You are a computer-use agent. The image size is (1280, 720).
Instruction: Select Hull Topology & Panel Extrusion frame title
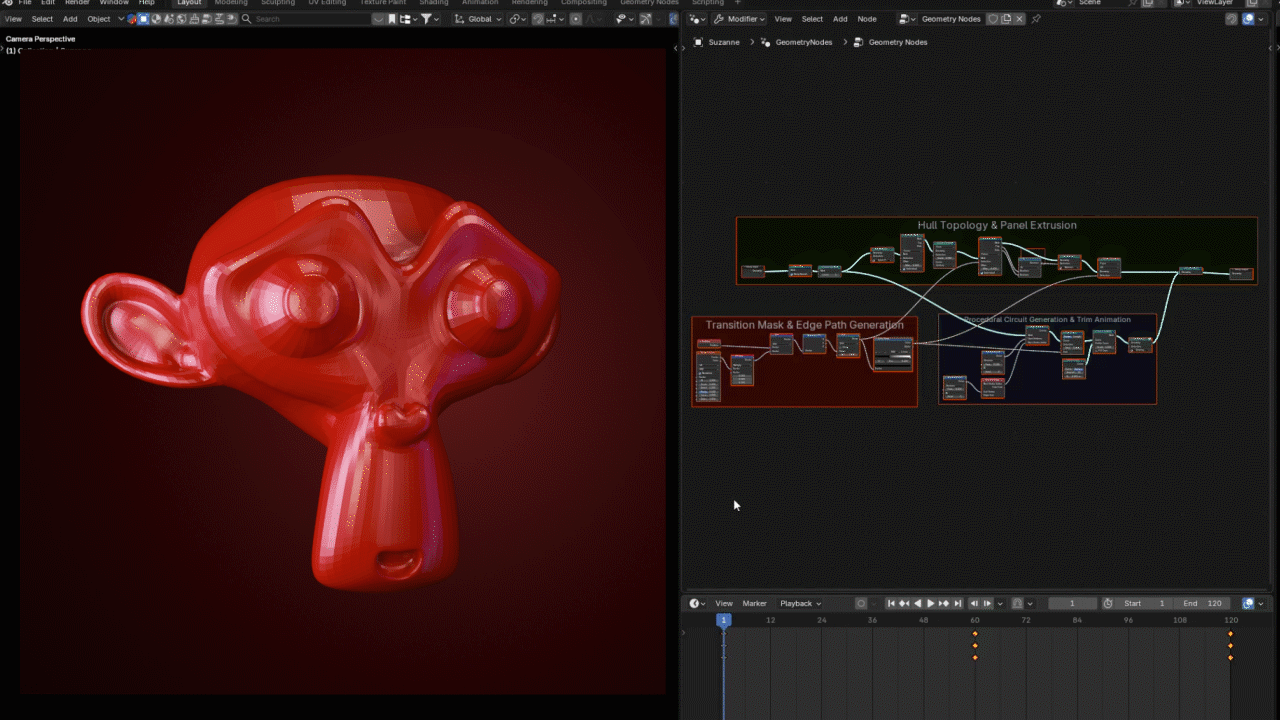997,225
